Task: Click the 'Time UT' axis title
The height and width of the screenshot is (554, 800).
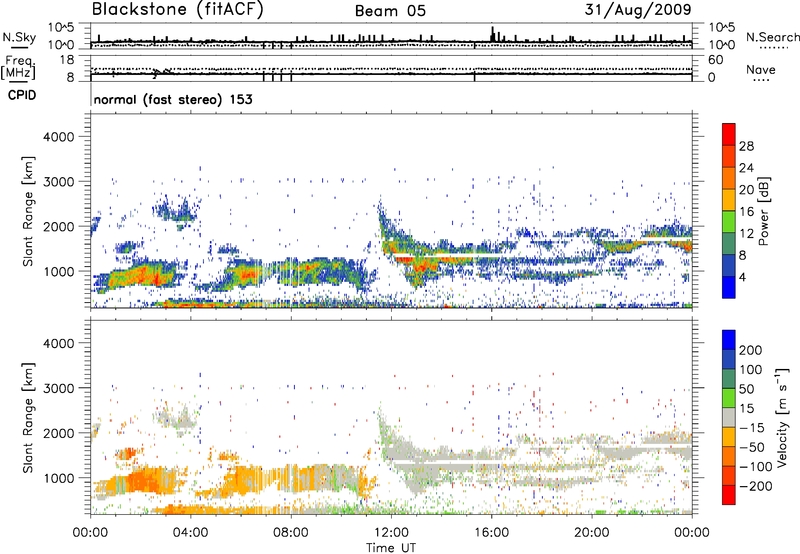Action: (391, 548)
